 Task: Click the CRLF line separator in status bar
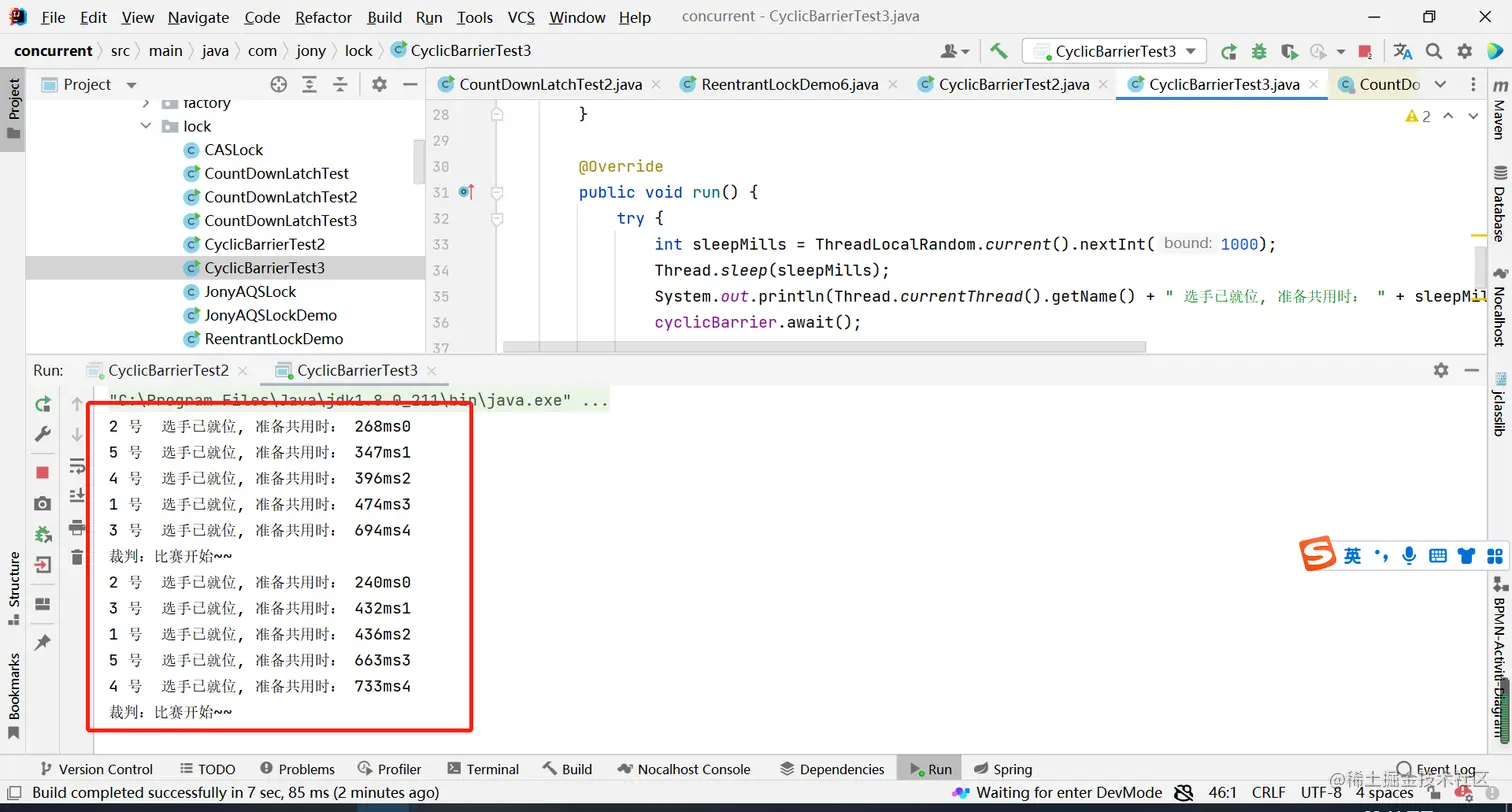tap(1268, 792)
